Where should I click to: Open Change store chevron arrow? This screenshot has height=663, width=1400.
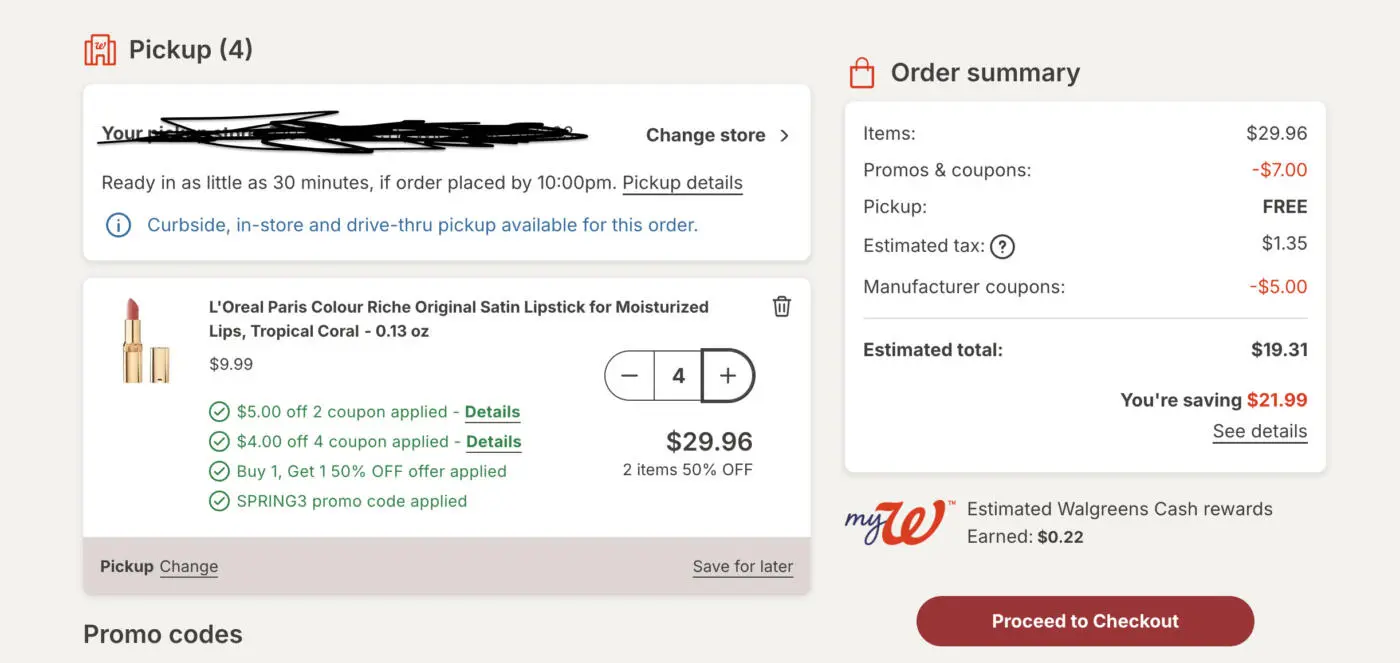784,136
